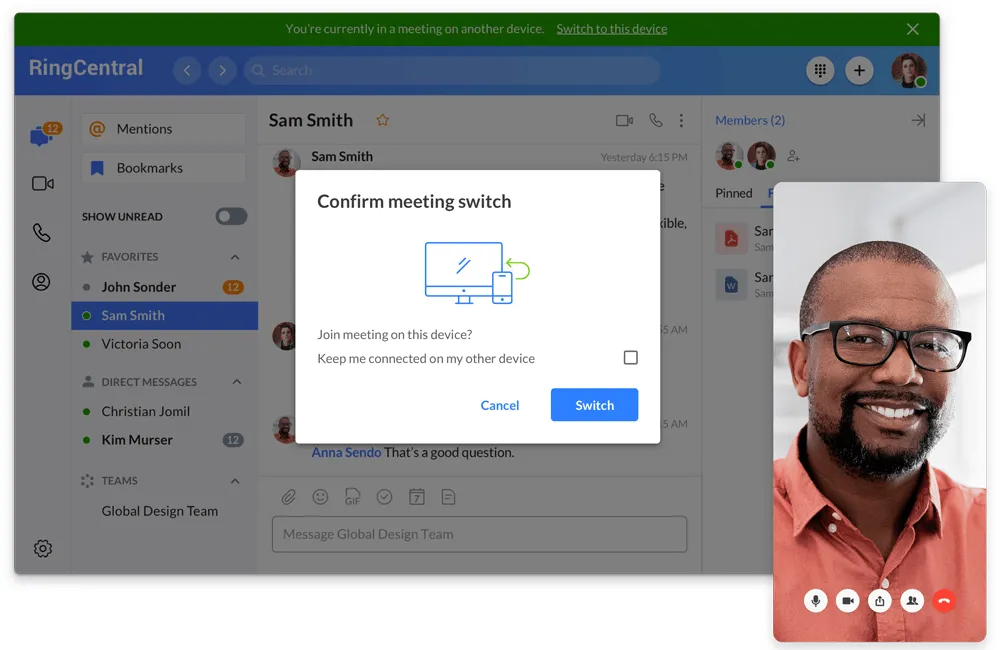Open the Video section in left sidebar

[42, 184]
